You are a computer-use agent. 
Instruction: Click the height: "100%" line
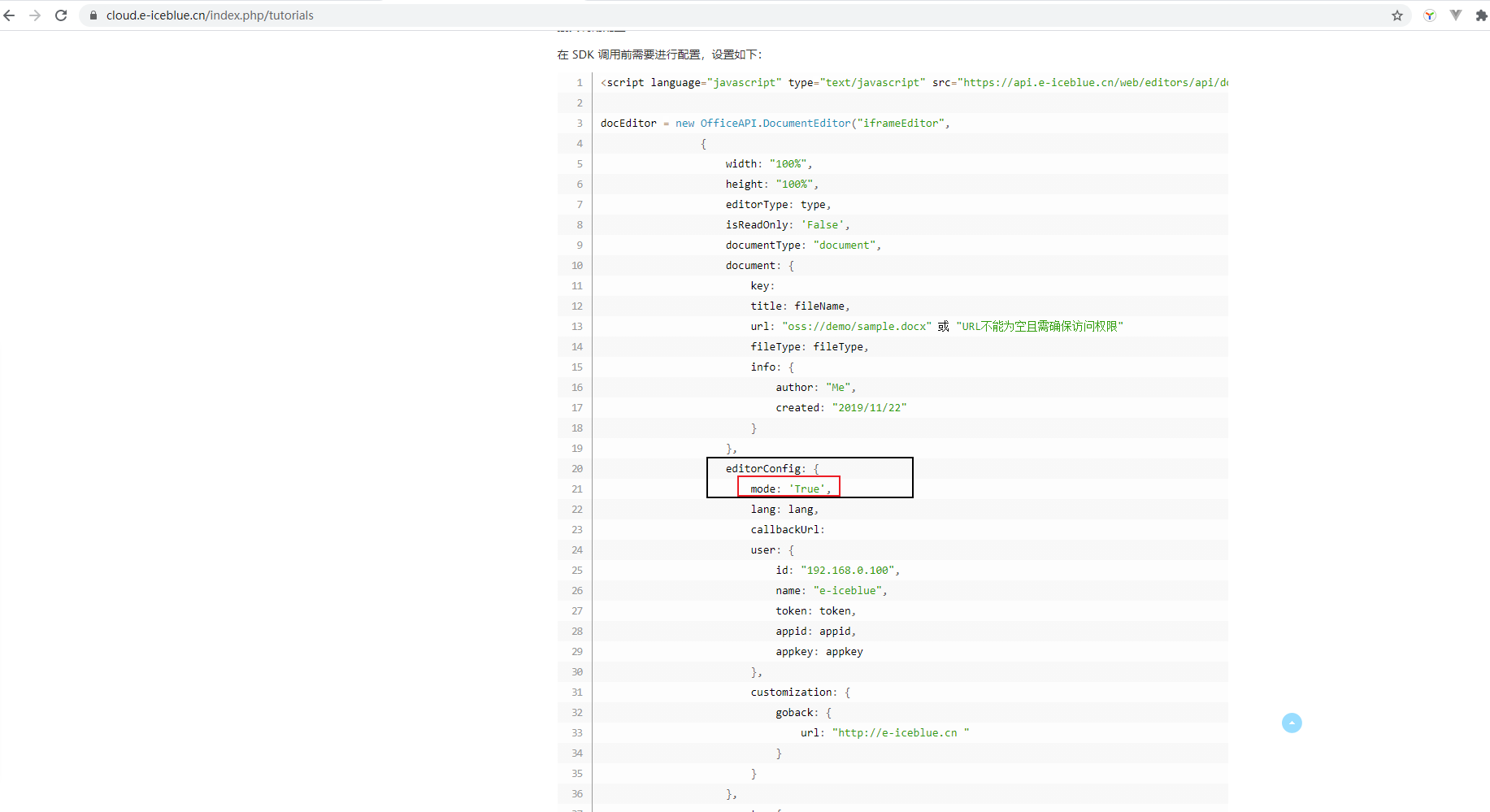click(x=772, y=185)
